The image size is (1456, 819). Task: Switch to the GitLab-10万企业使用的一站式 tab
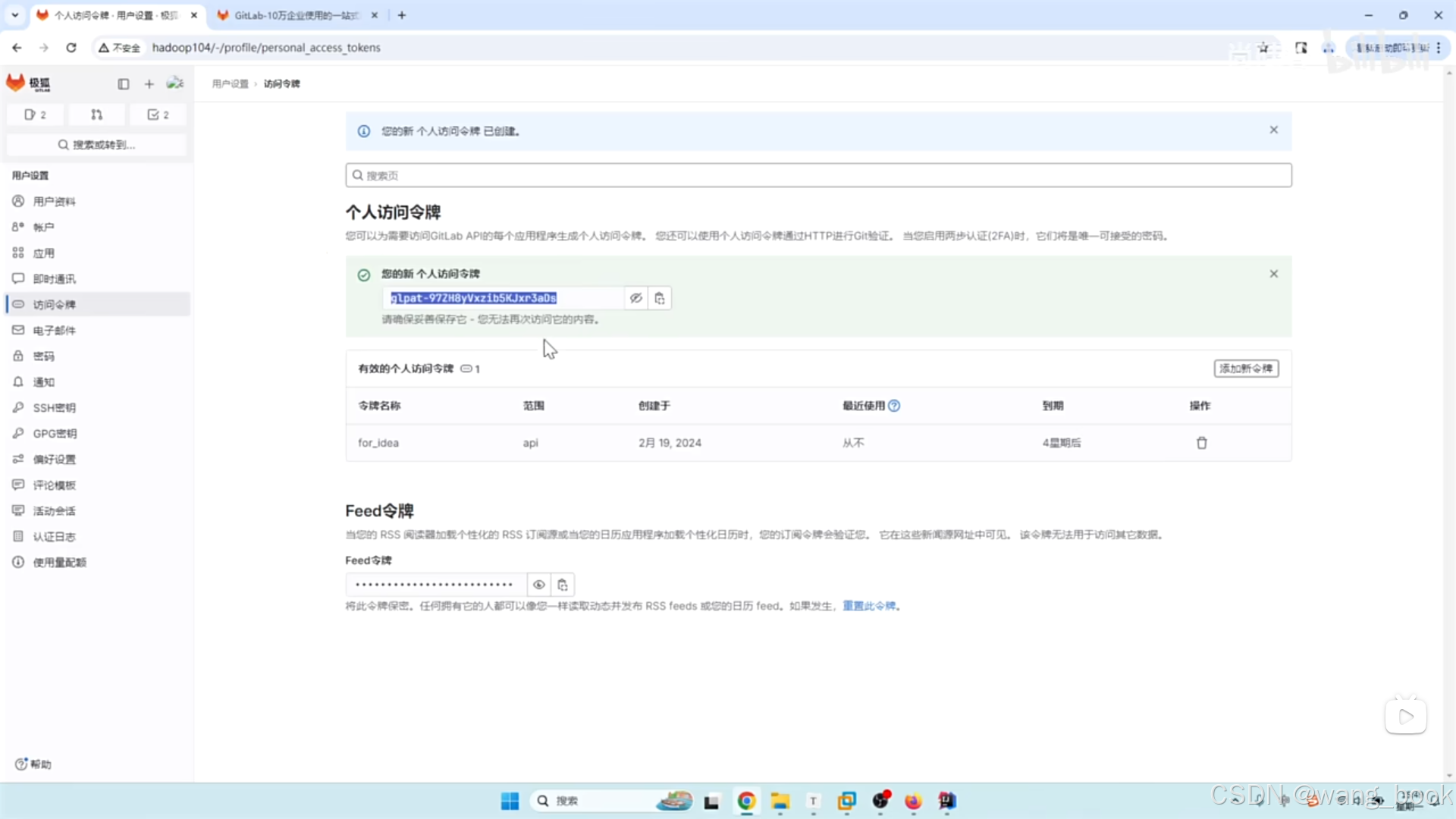click(296, 15)
